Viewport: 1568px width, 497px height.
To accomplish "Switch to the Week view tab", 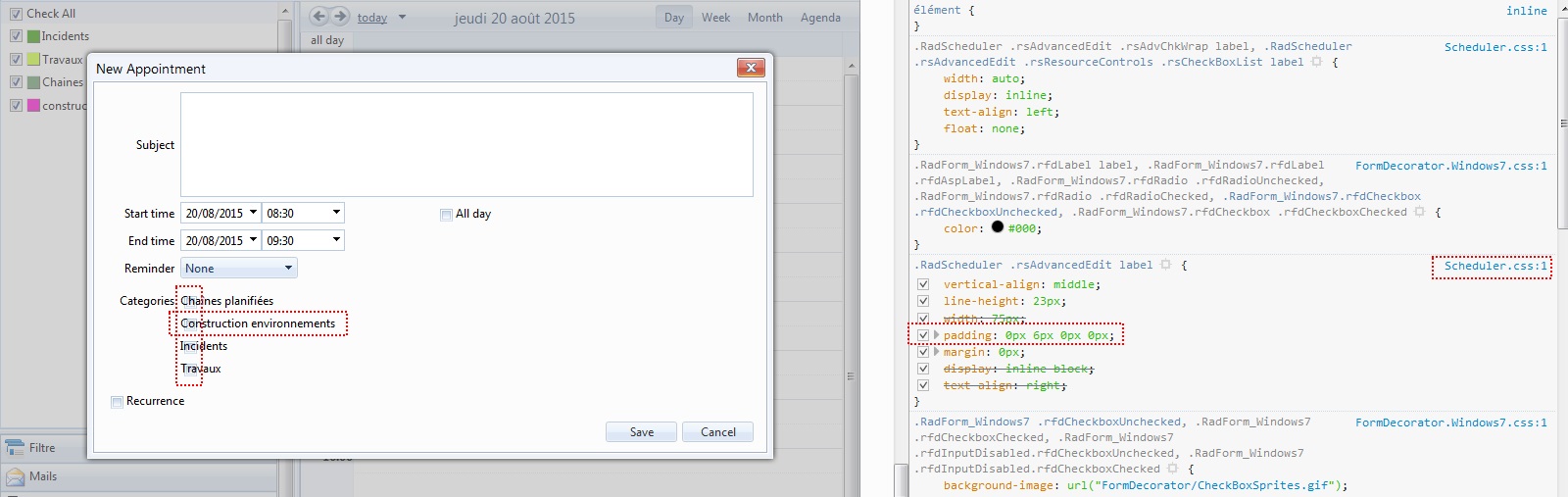I will click(715, 18).
